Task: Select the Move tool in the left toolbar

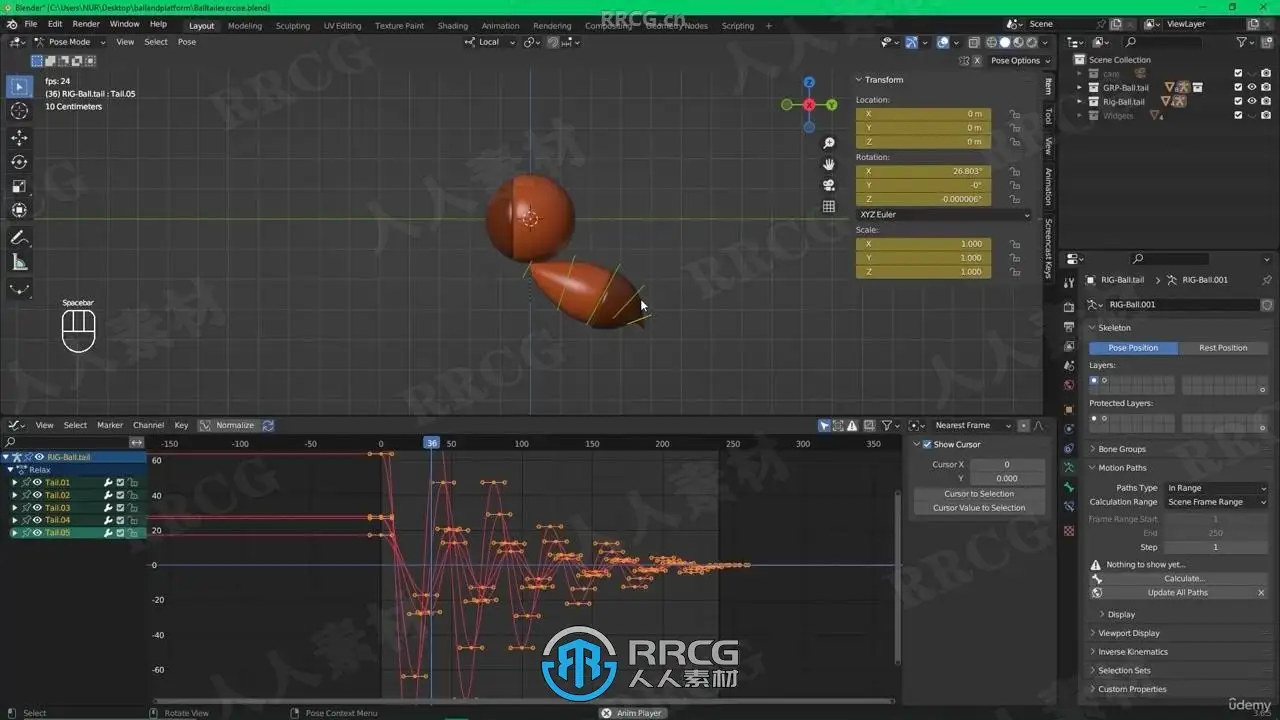Action: point(19,137)
